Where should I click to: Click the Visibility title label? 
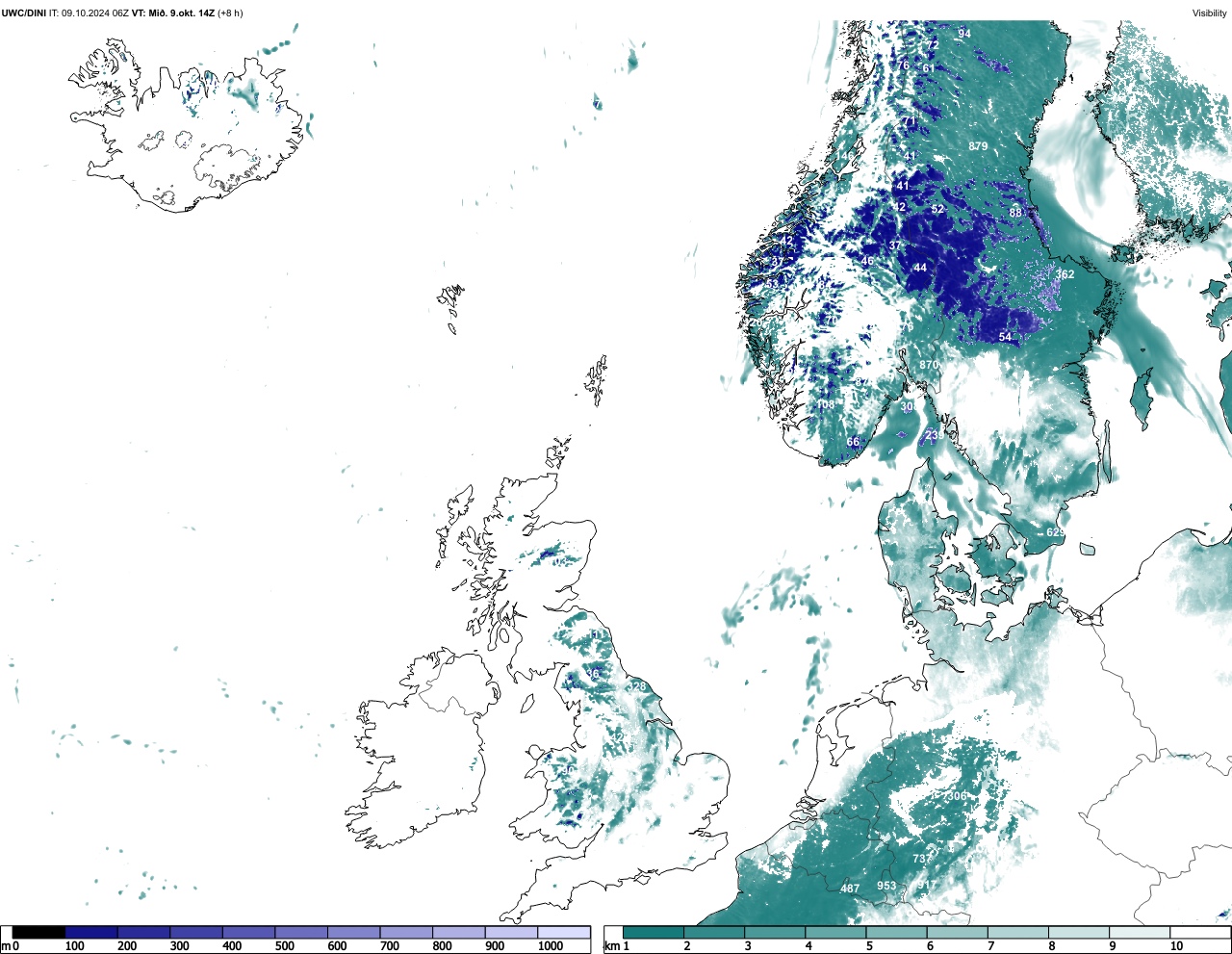pos(1210,13)
